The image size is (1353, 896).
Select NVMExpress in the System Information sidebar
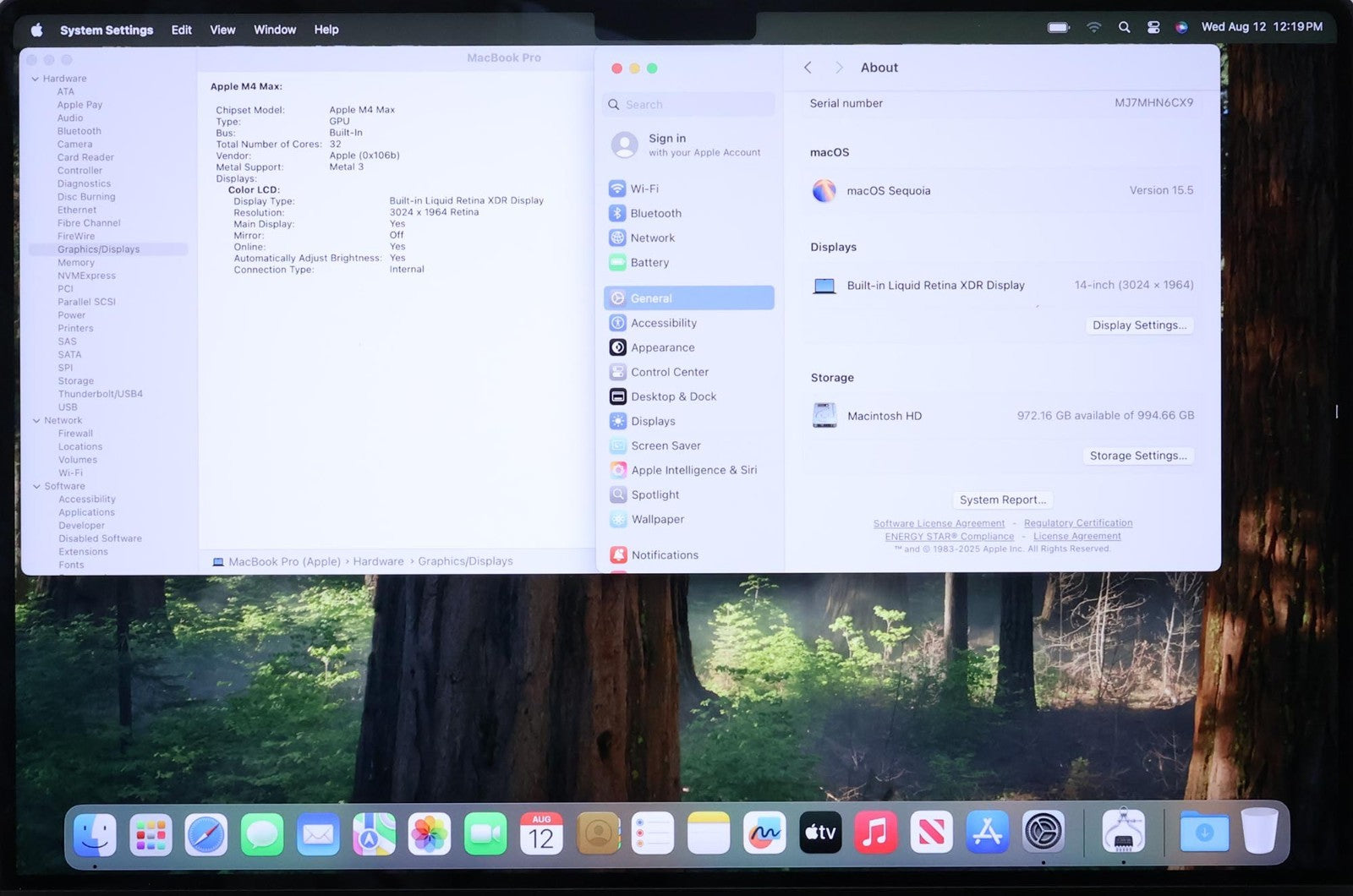[86, 276]
